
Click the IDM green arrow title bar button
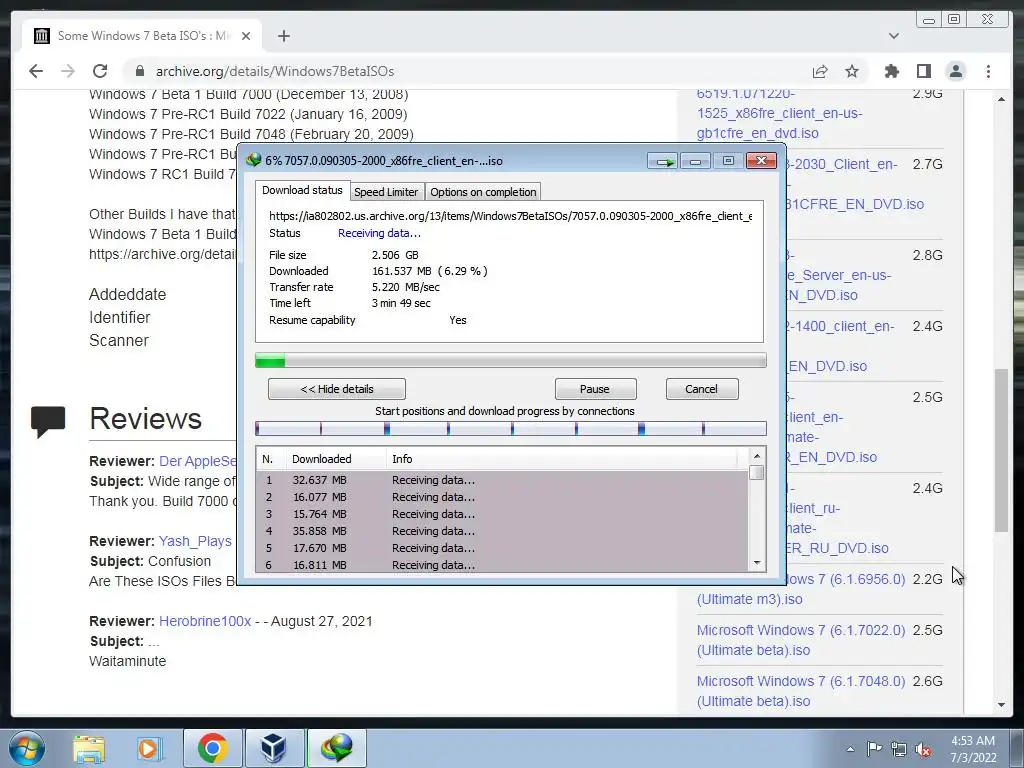(663, 161)
